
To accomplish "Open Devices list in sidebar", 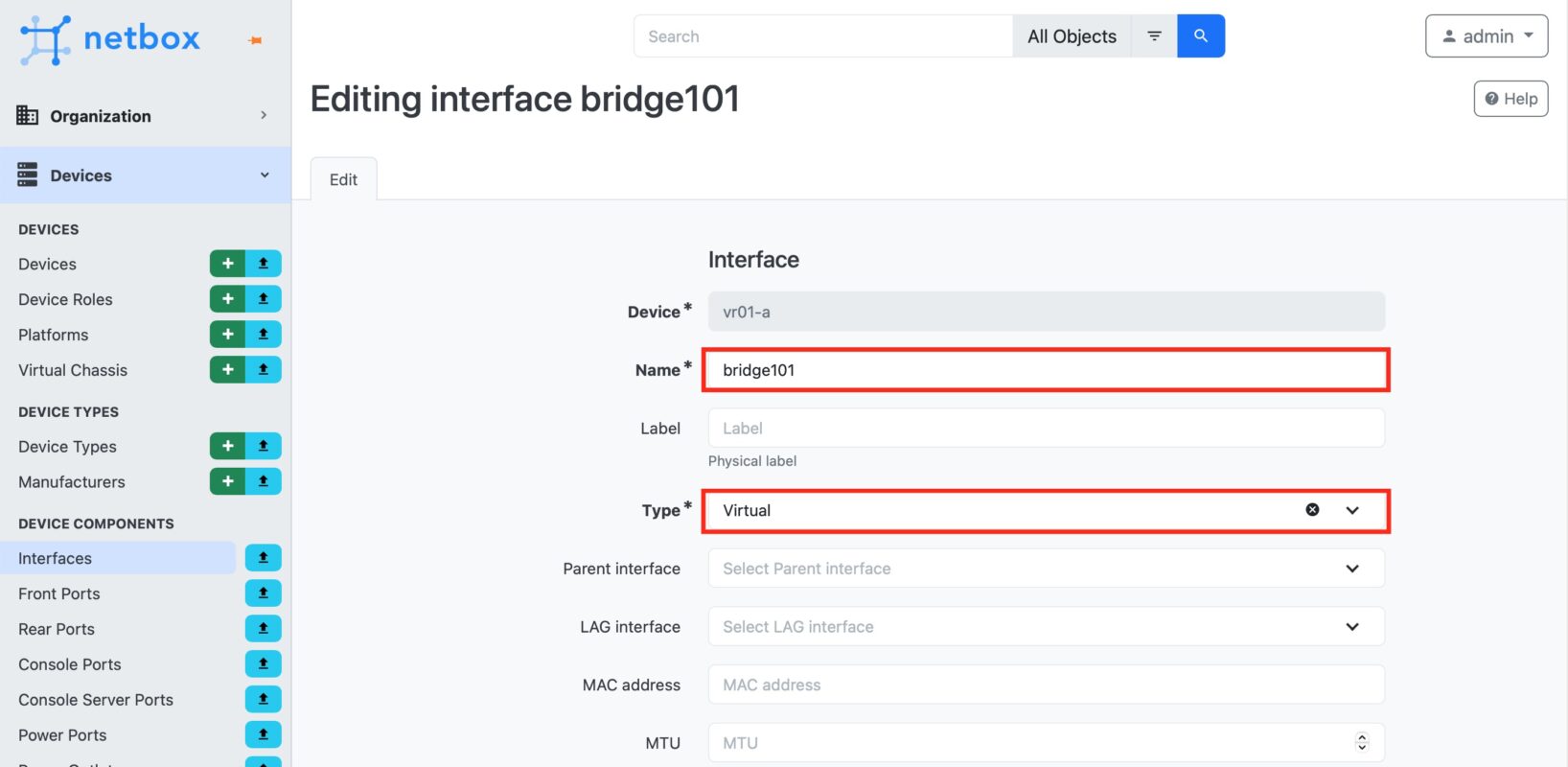I will (47, 264).
